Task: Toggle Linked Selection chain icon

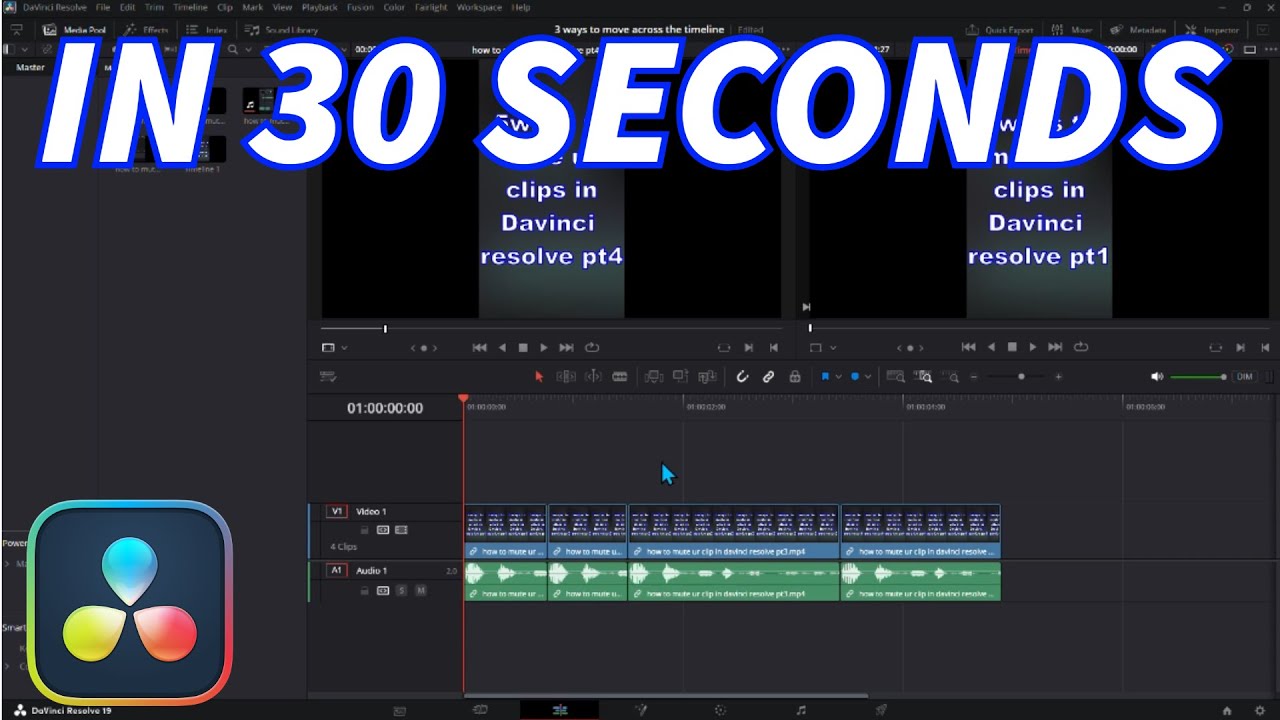Action: pos(768,377)
